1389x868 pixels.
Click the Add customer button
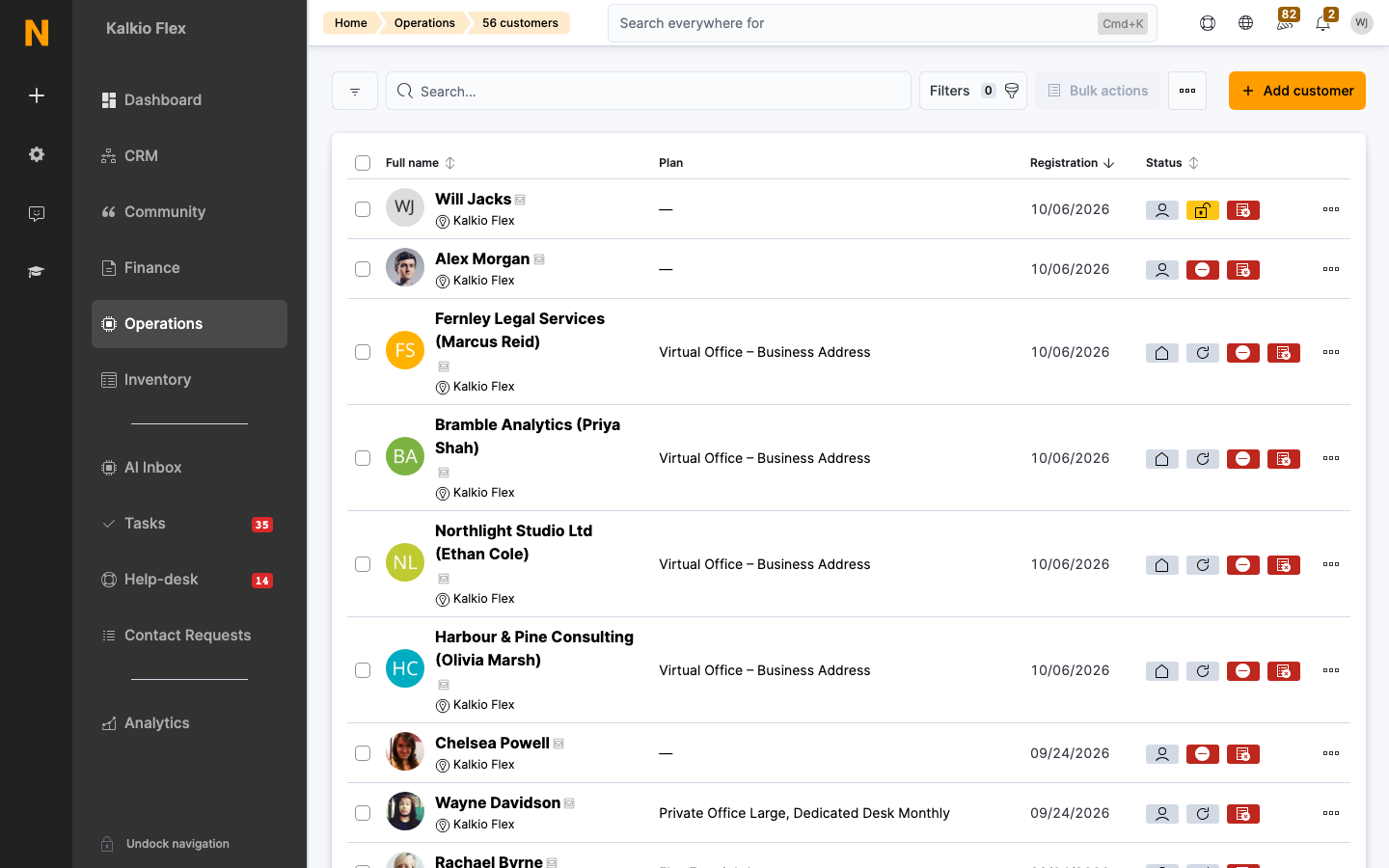coord(1297,91)
